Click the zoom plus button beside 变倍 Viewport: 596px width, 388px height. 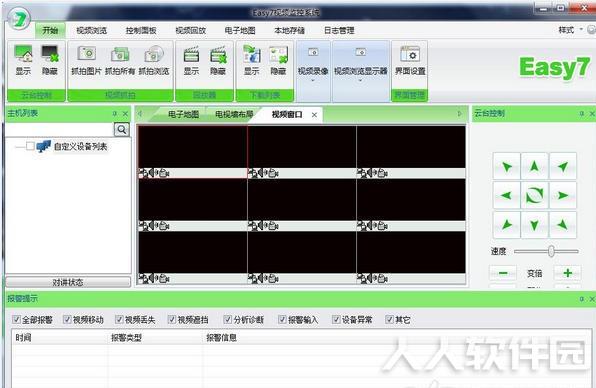[567, 273]
